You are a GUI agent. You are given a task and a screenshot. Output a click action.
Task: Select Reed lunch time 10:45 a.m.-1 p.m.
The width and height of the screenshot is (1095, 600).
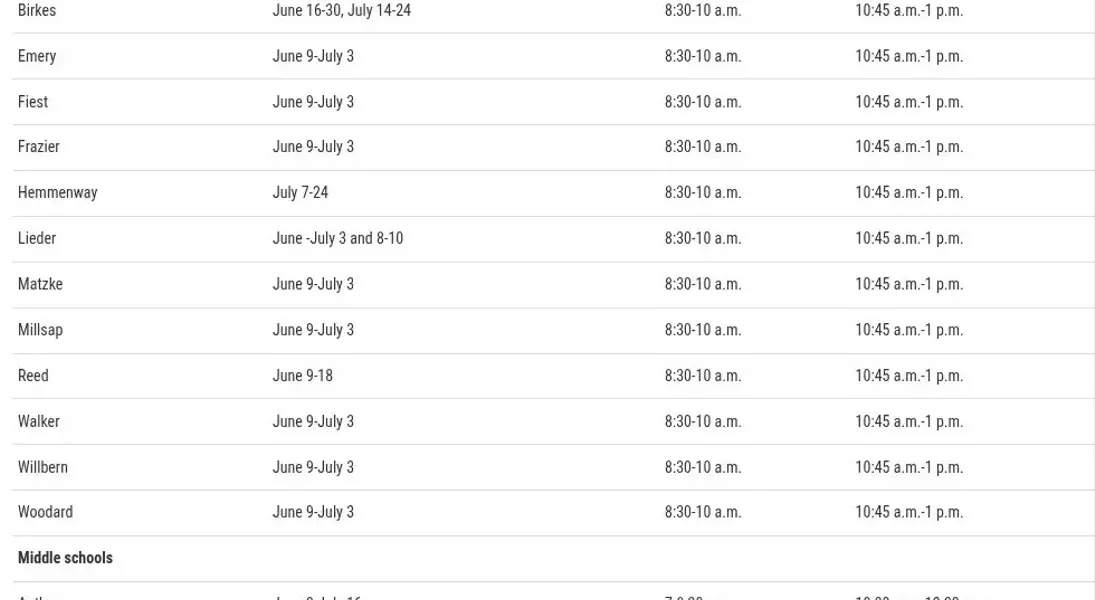(x=909, y=376)
